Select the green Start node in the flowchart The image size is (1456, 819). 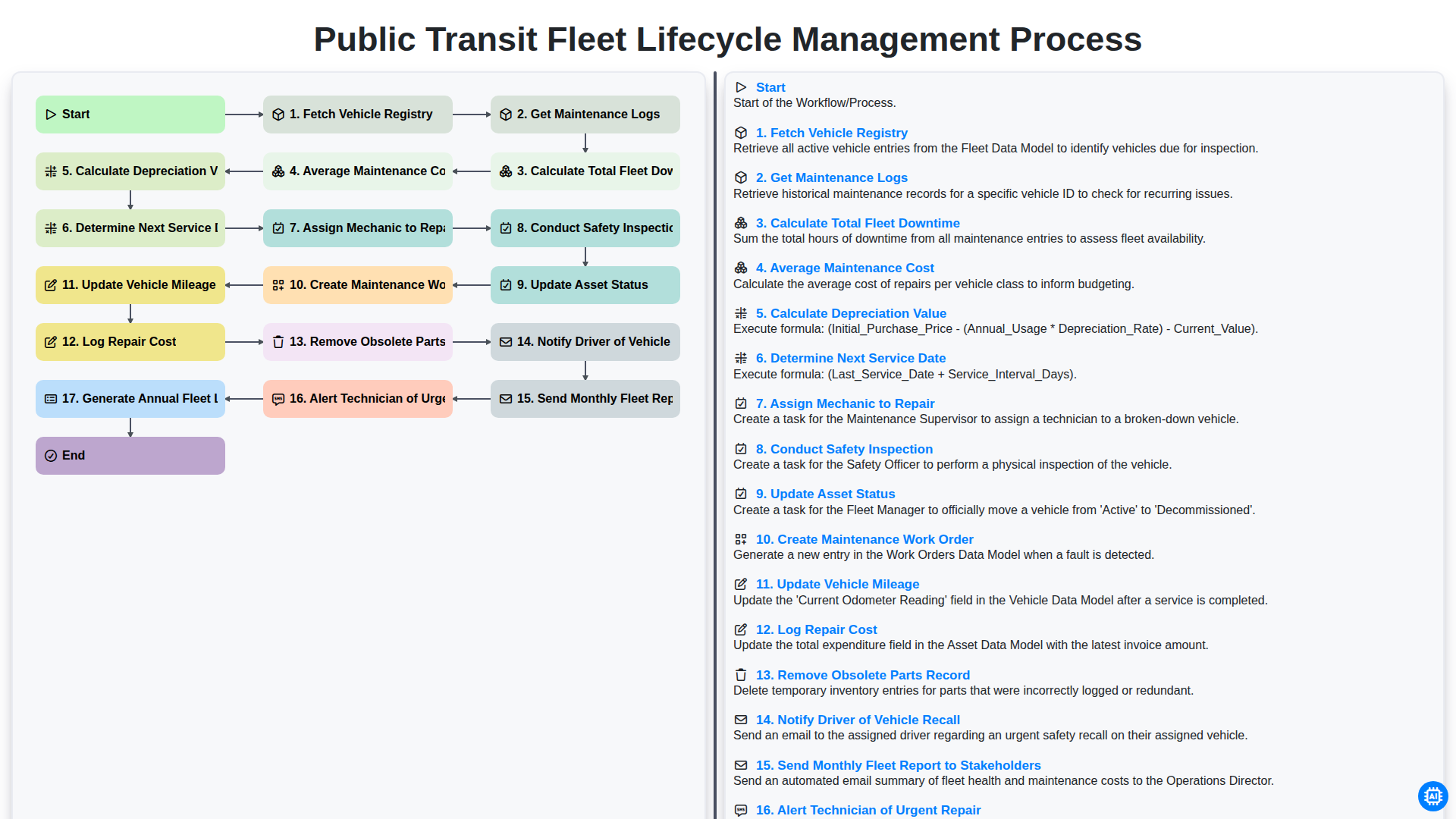pyautogui.click(x=130, y=115)
